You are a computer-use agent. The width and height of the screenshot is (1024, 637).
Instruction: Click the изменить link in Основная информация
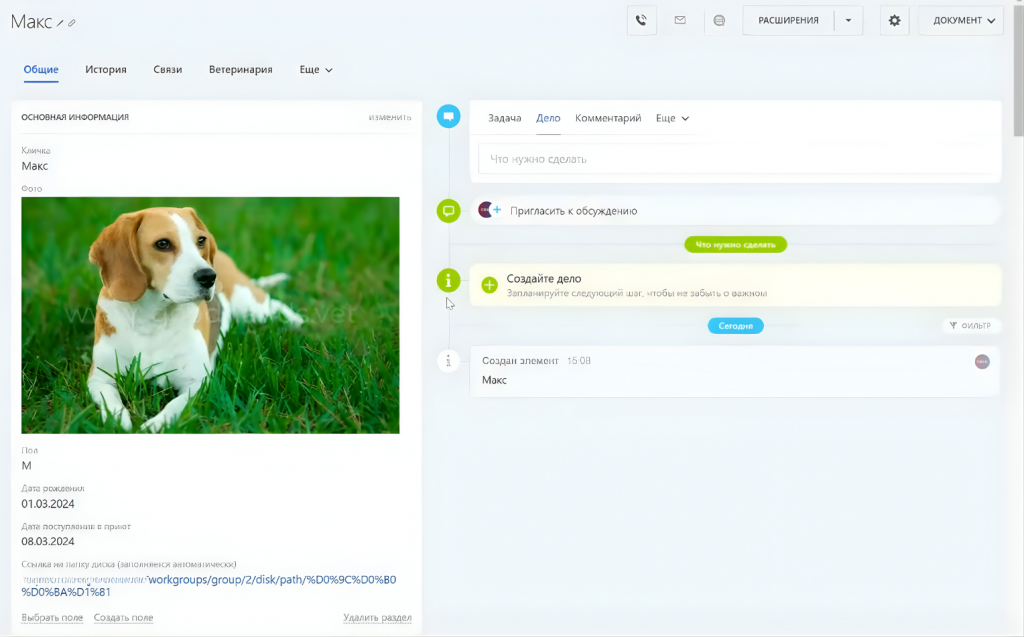[x=389, y=117]
